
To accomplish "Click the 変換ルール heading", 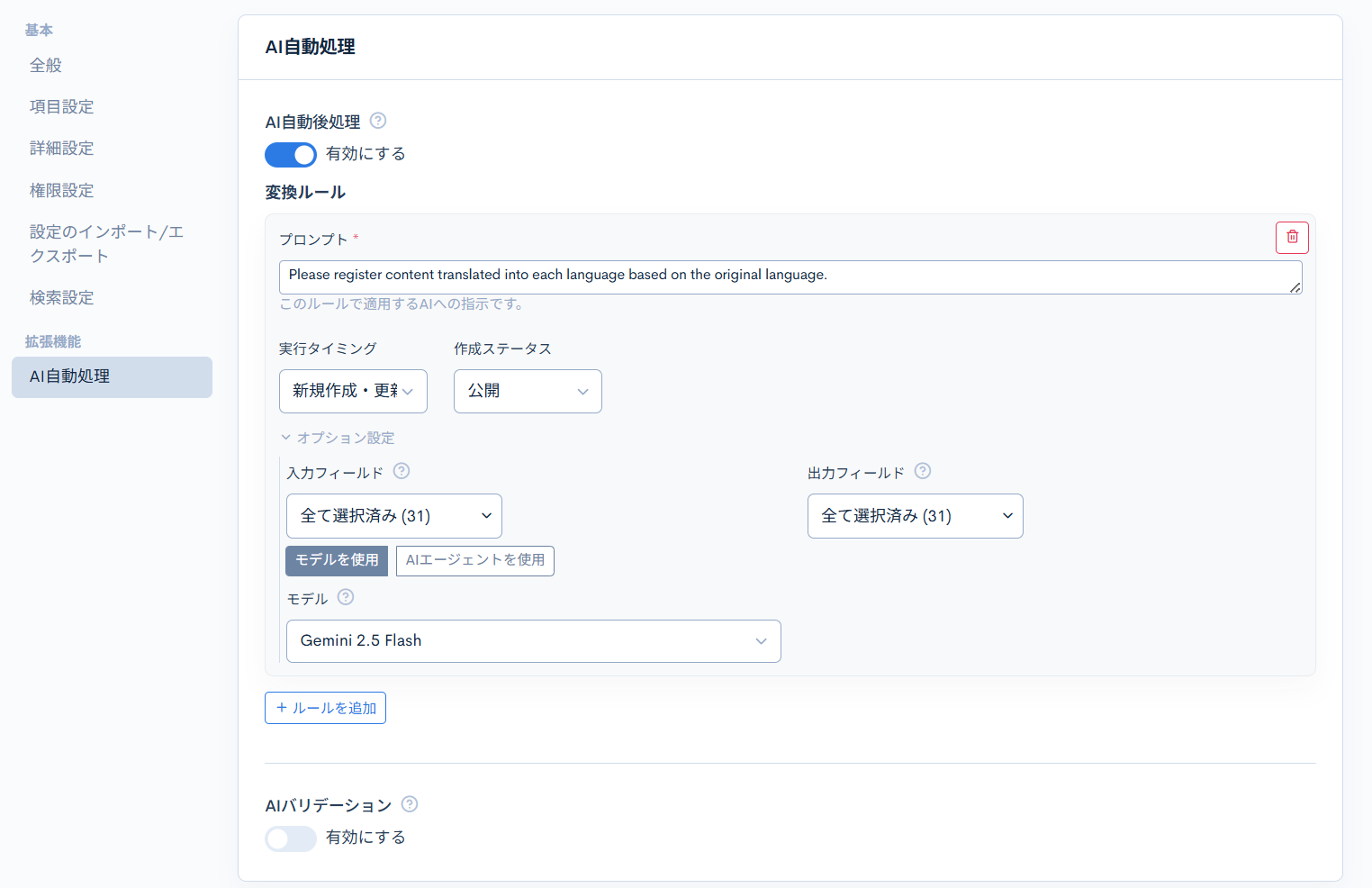I will [305, 192].
